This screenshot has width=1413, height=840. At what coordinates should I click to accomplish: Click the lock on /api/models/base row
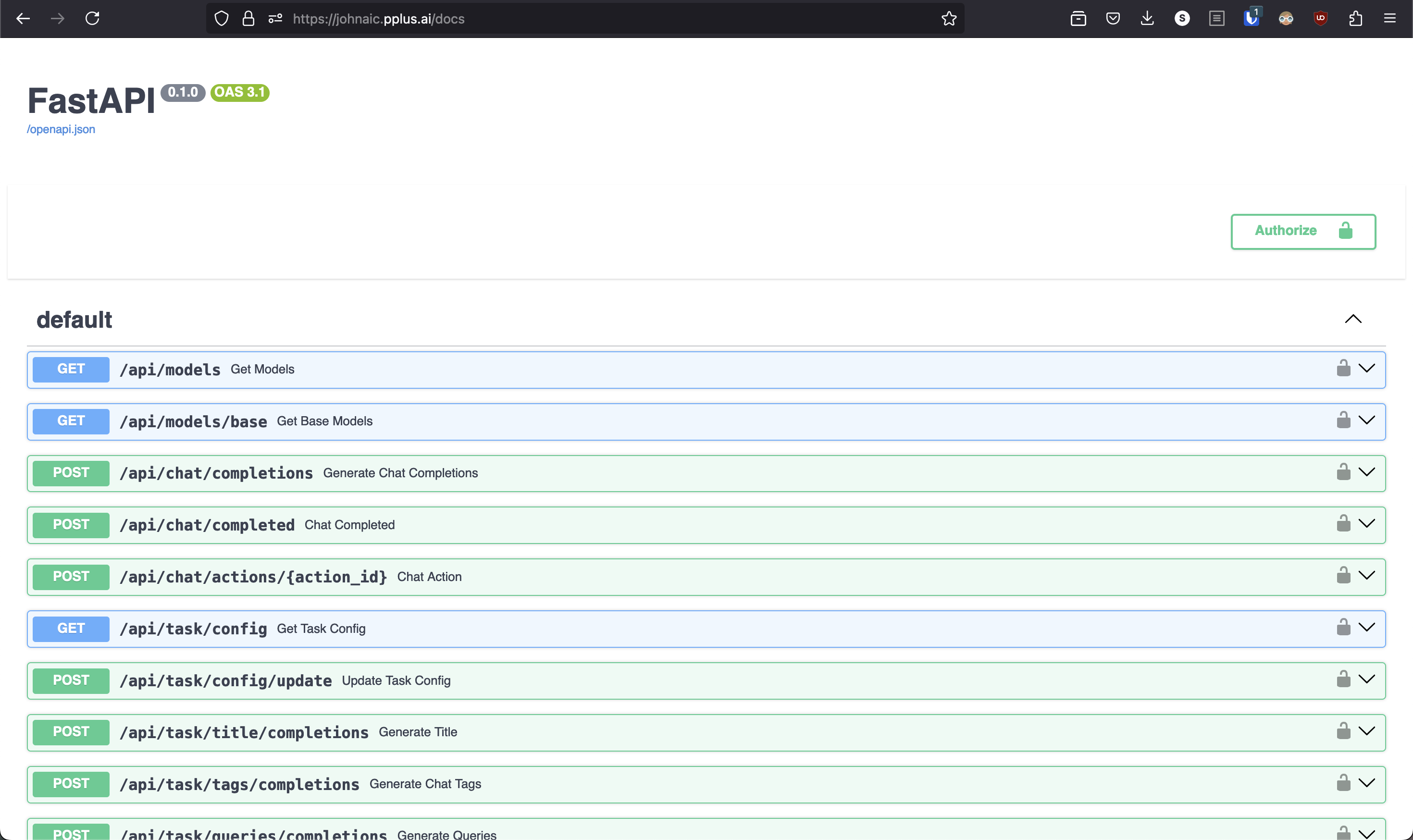pyautogui.click(x=1343, y=420)
